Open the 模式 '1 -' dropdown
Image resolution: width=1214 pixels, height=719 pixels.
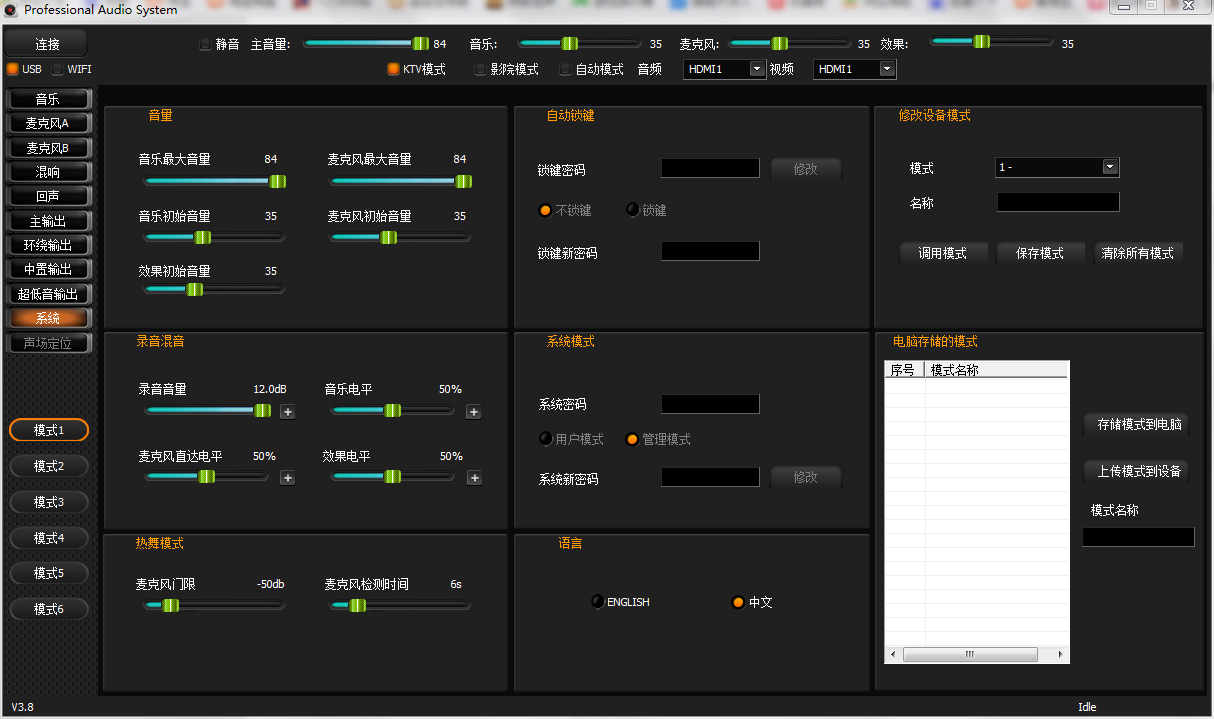(x=1057, y=167)
